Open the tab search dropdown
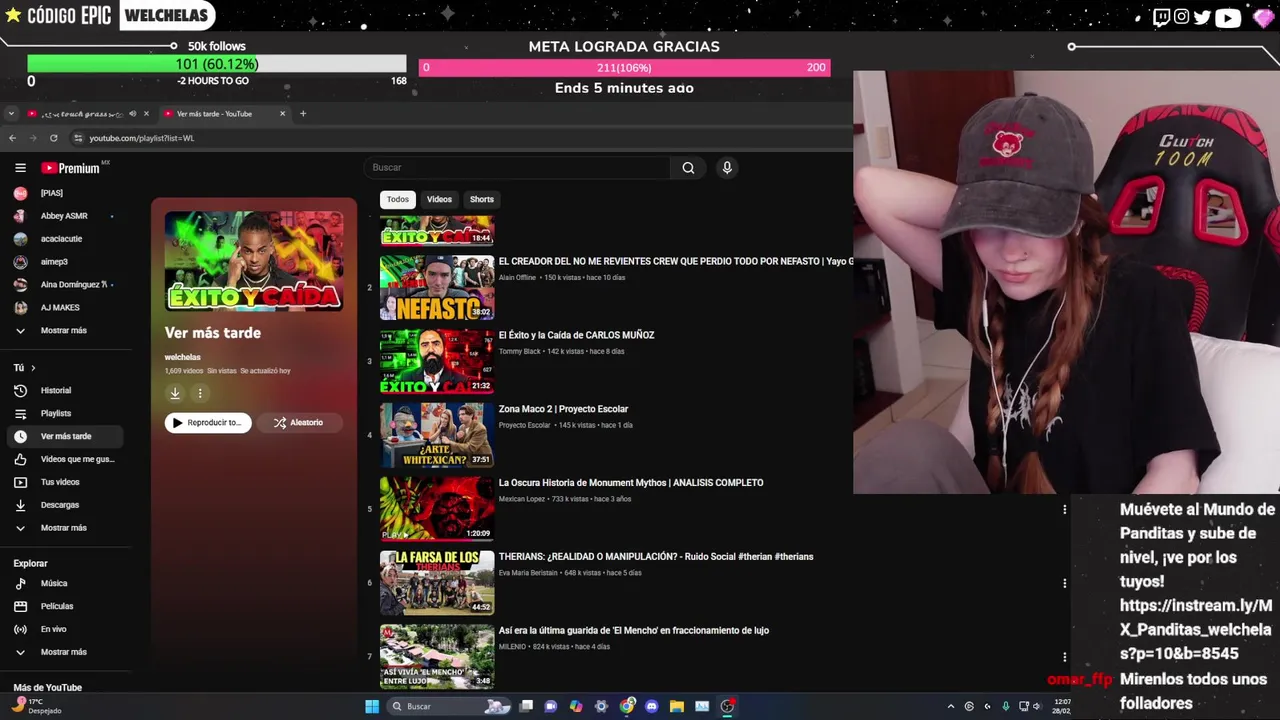Image resolution: width=1280 pixels, height=720 pixels. (11, 113)
